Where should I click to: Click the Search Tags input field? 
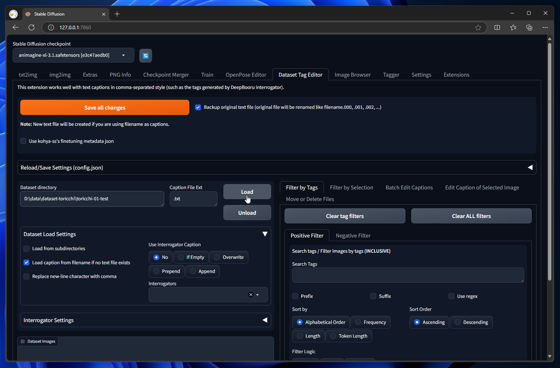(408, 275)
